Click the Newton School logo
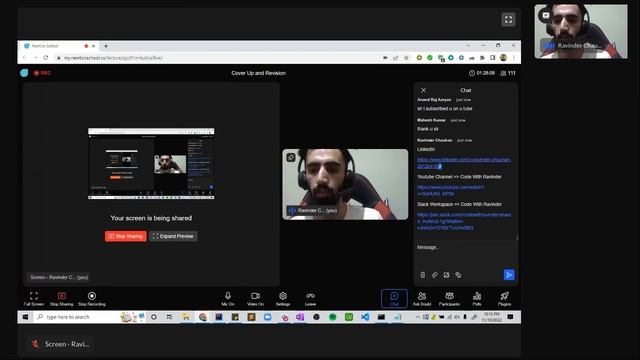 pos(24,73)
